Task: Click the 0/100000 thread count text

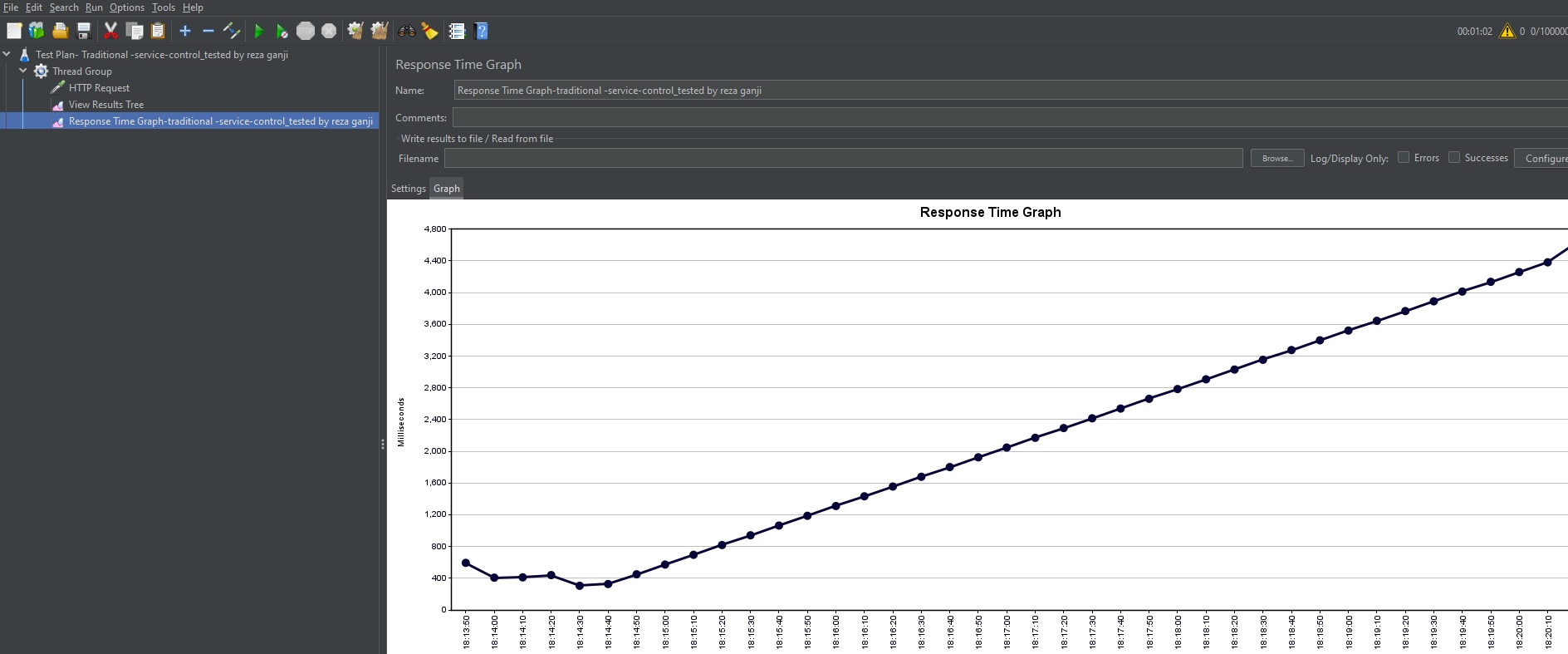Action: [1549, 32]
